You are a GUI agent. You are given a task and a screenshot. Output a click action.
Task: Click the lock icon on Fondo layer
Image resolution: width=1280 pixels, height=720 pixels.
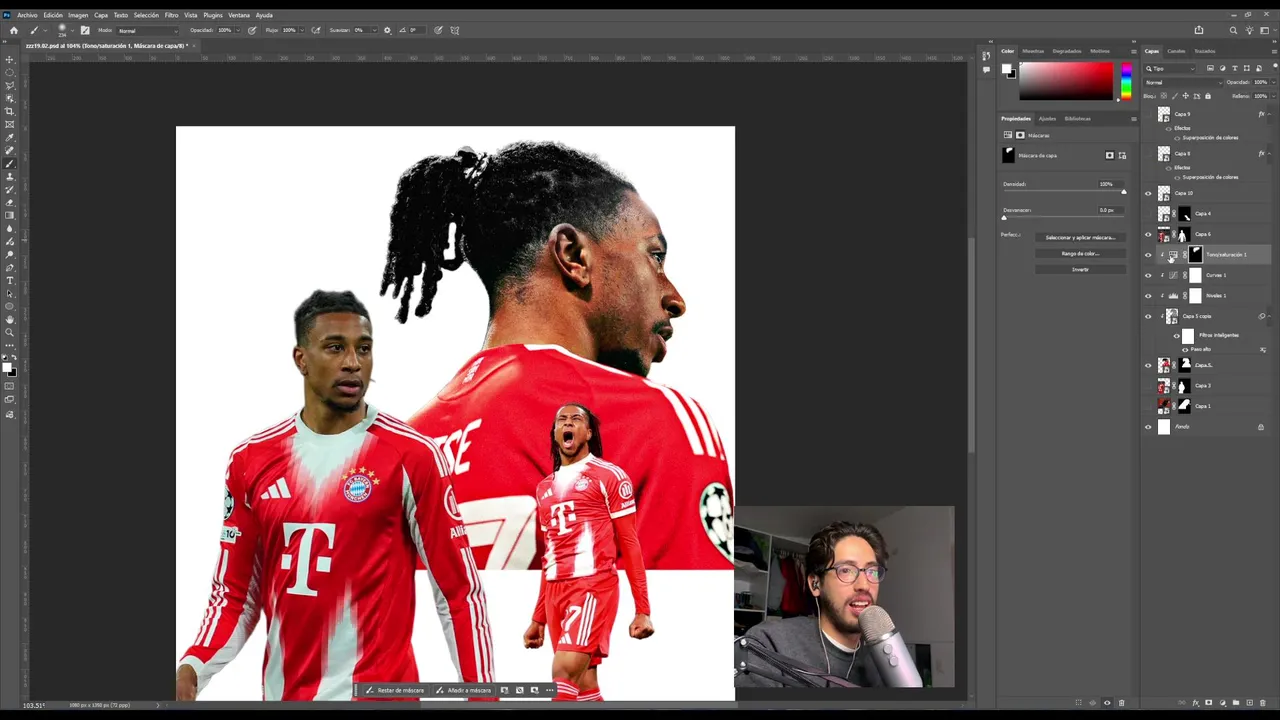point(1261,427)
